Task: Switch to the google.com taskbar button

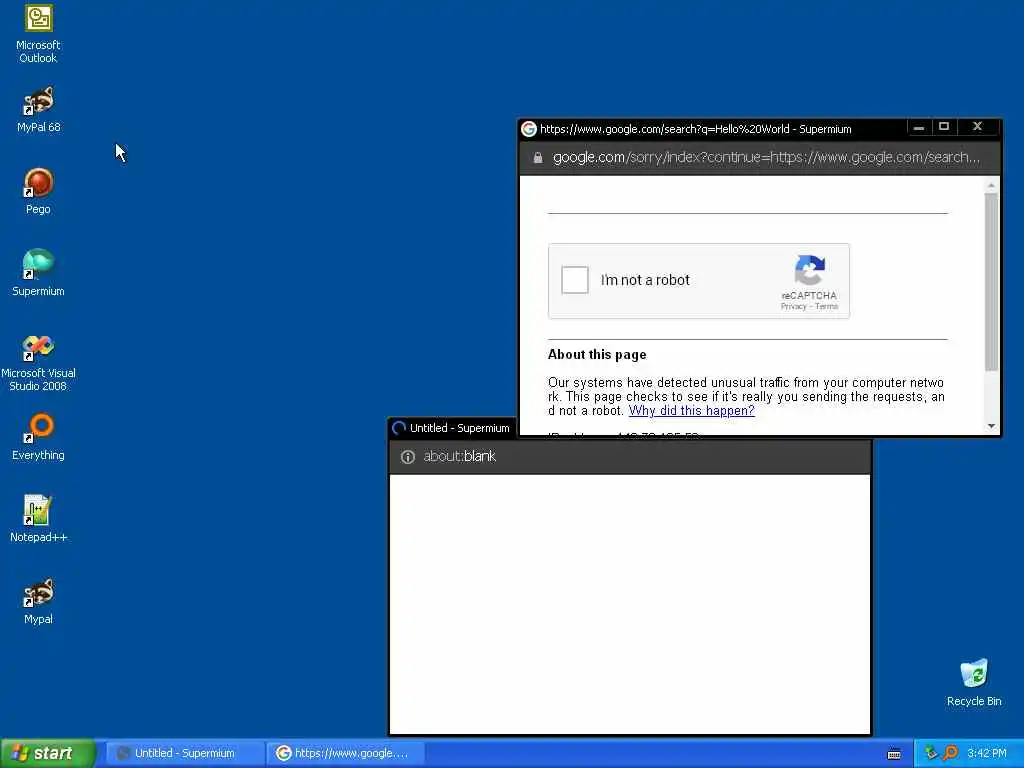Action: [346, 753]
